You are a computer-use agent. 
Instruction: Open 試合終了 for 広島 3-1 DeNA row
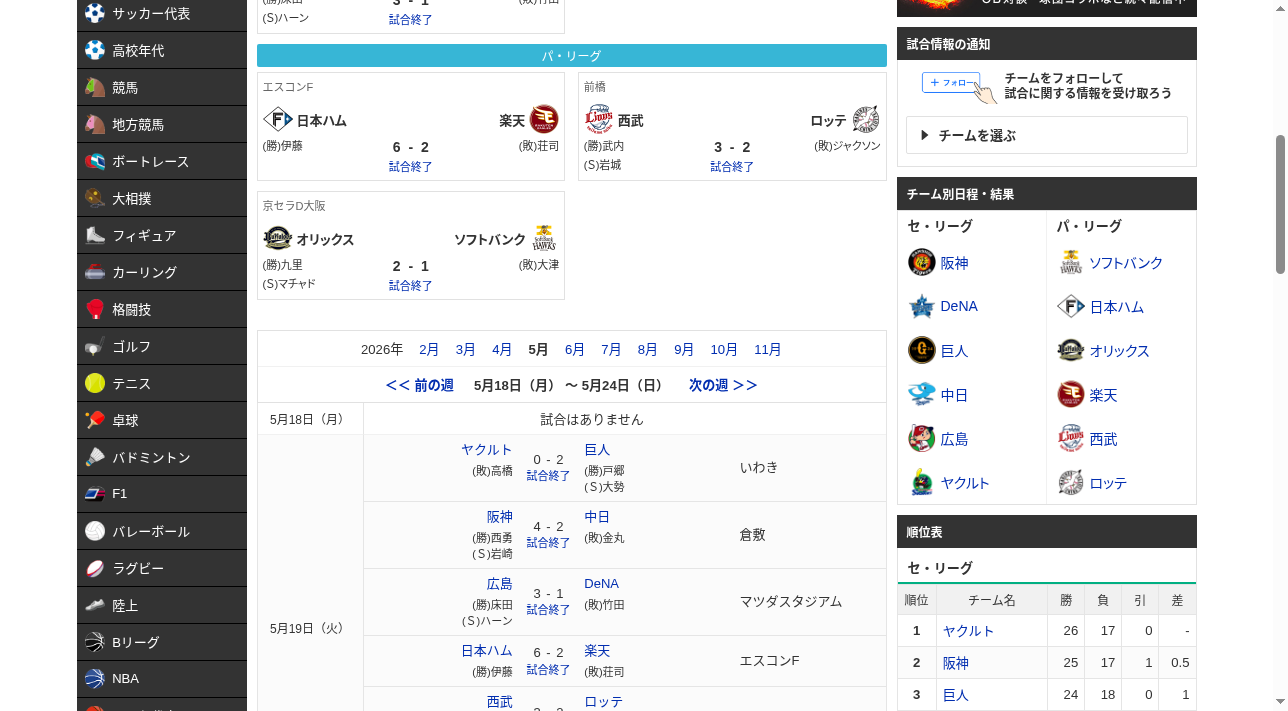(x=548, y=609)
